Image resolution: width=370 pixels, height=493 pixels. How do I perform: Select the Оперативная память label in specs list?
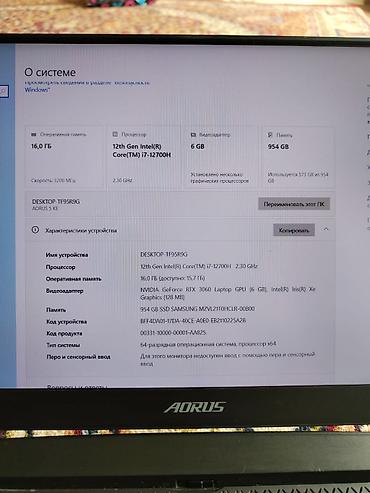pos(73,279)
